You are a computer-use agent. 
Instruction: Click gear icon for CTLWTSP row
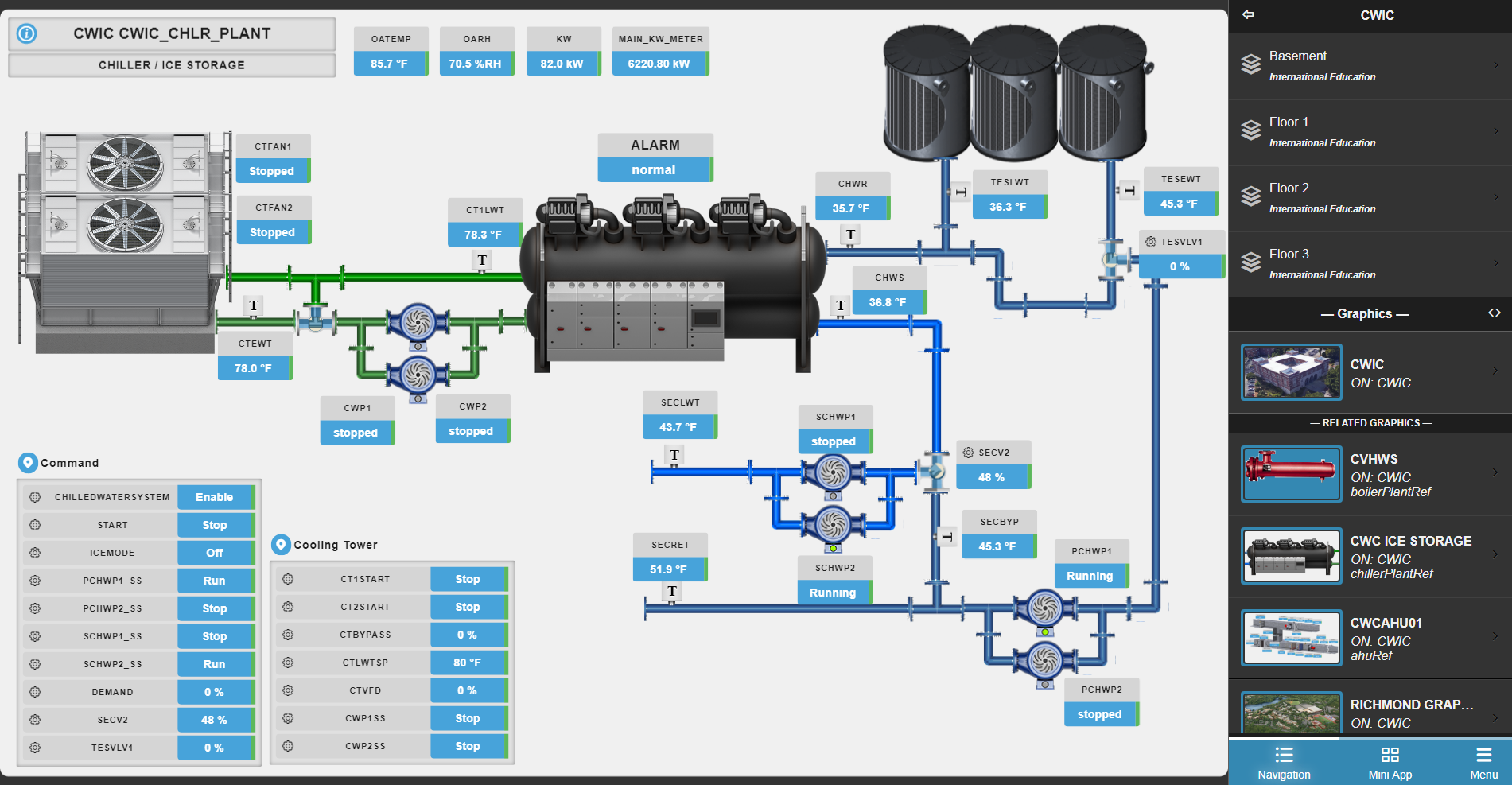click(288, 663)
